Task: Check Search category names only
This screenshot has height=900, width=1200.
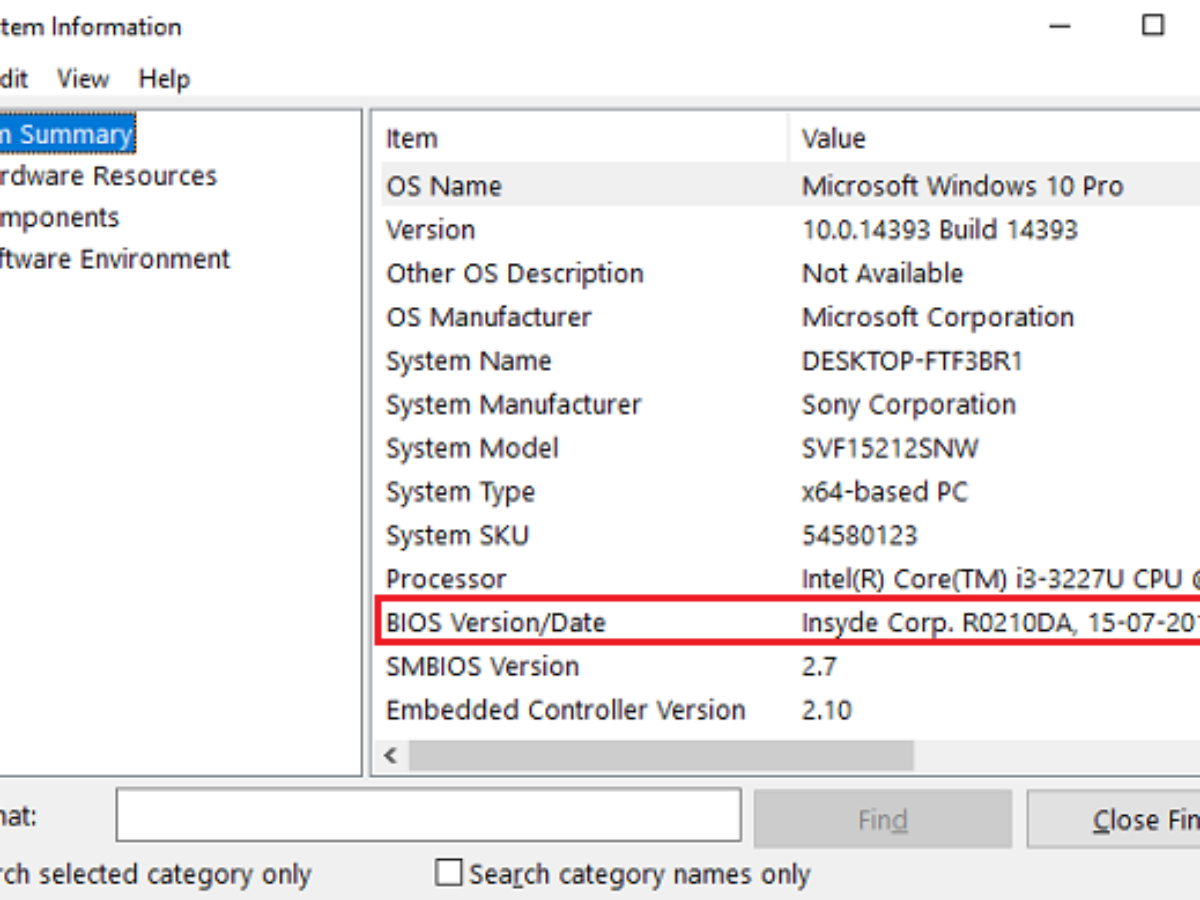Action: pyautogui.click(x=449, y=873)
